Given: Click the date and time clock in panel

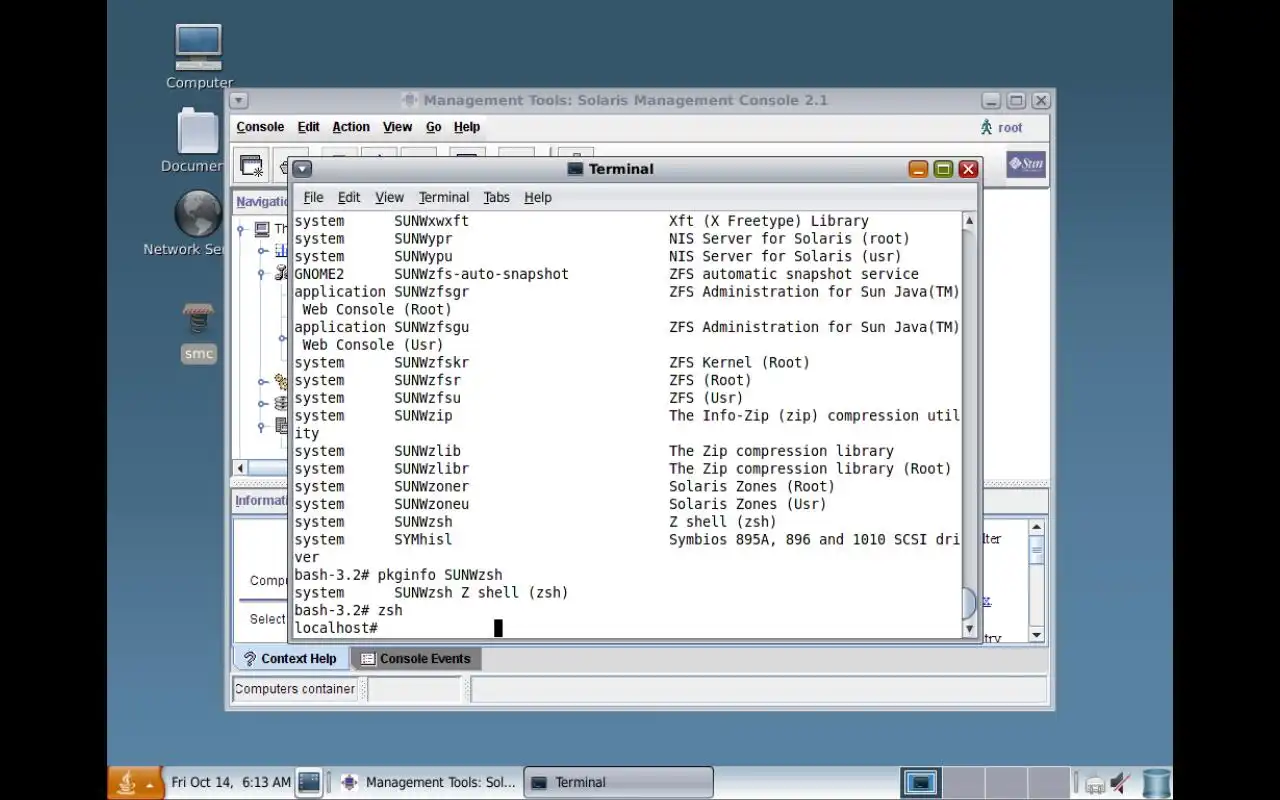Looking at the screenshot, I should (231, 782).
